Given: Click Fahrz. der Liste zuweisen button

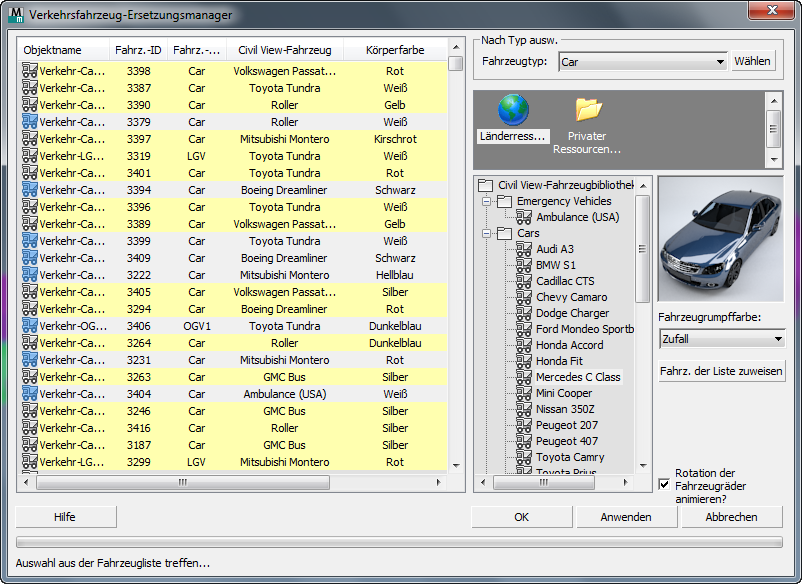Looking at the screenshot, I should pyautogui.click(x=721, y=371).
